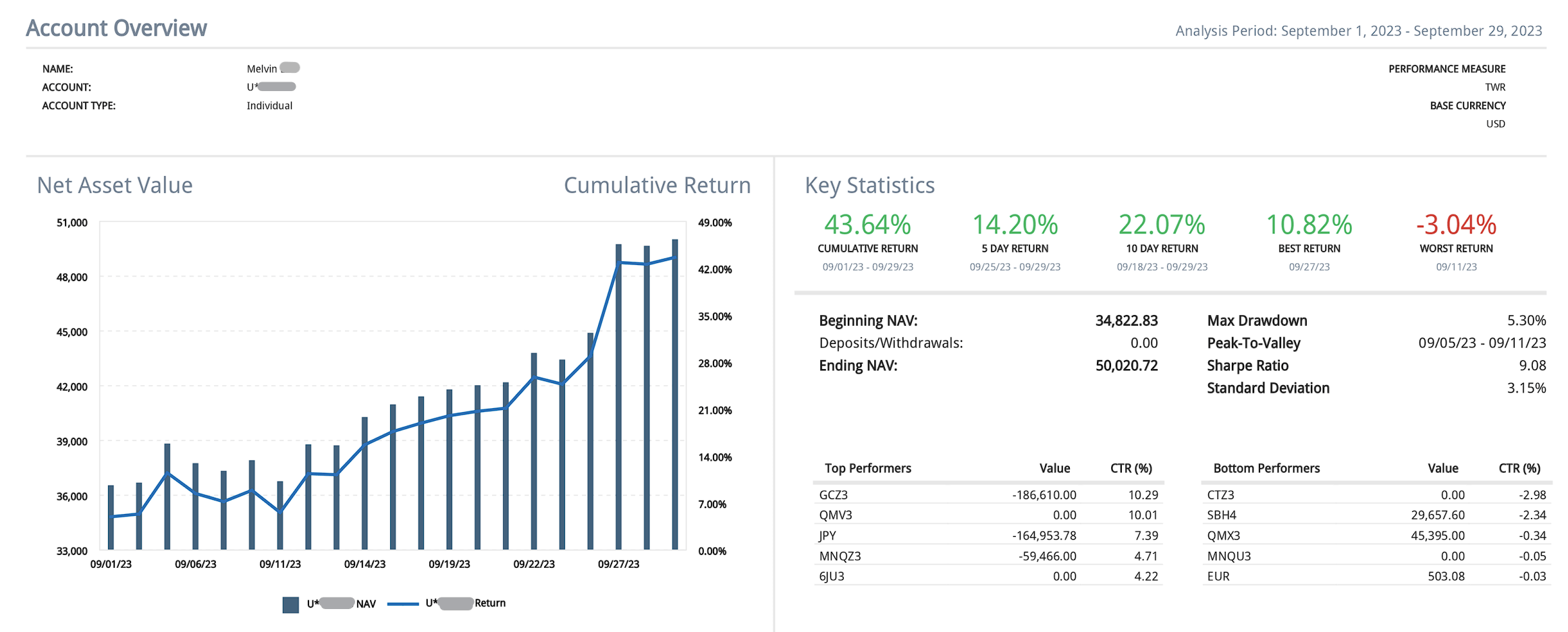The image size is (1568, 632).
Task: Click the Bottom Performers table header
Action: [x=1266, y=468]
